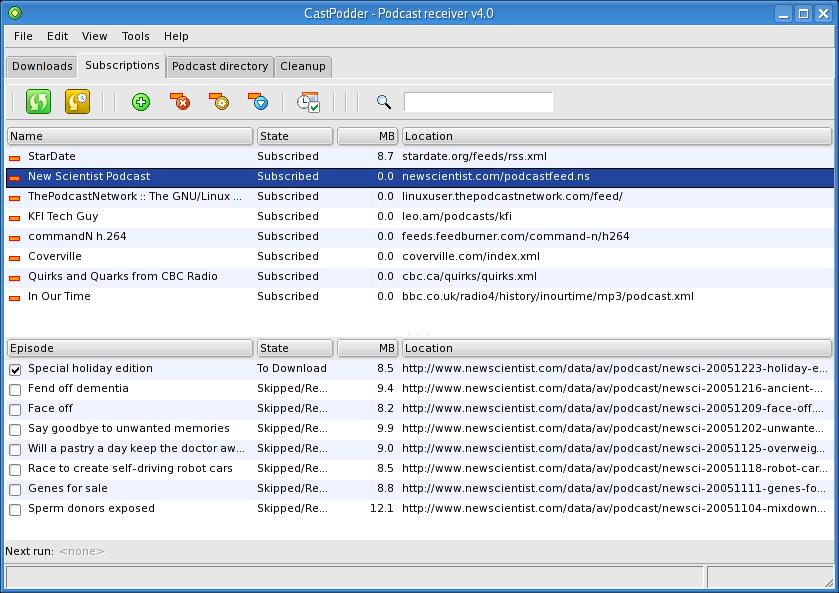Add a new feed with green plus icon
This screenshot has width=839, height=593.
tap(141, 102)
